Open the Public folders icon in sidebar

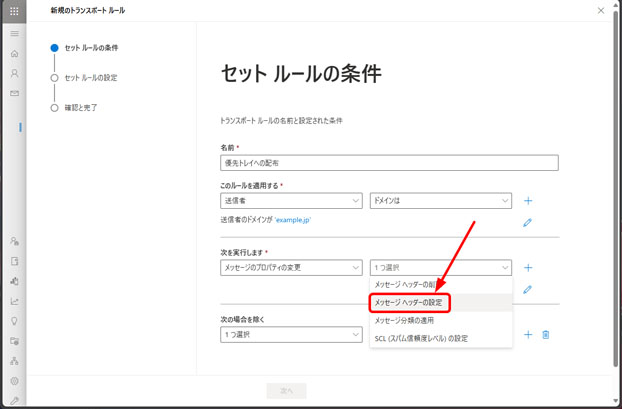[x=15, y=341]
